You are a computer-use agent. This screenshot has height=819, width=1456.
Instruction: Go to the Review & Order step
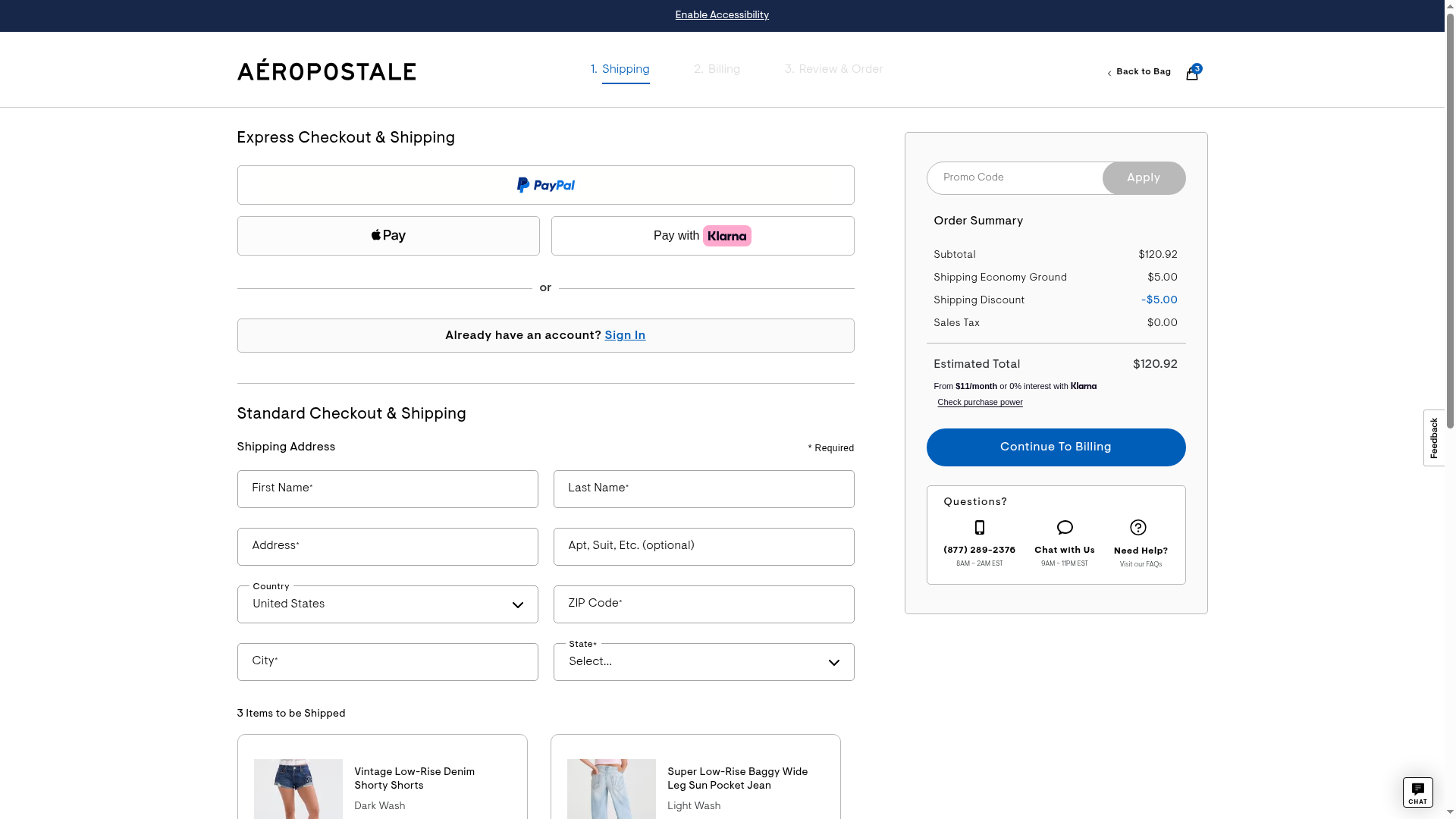[x=834, y=70]
